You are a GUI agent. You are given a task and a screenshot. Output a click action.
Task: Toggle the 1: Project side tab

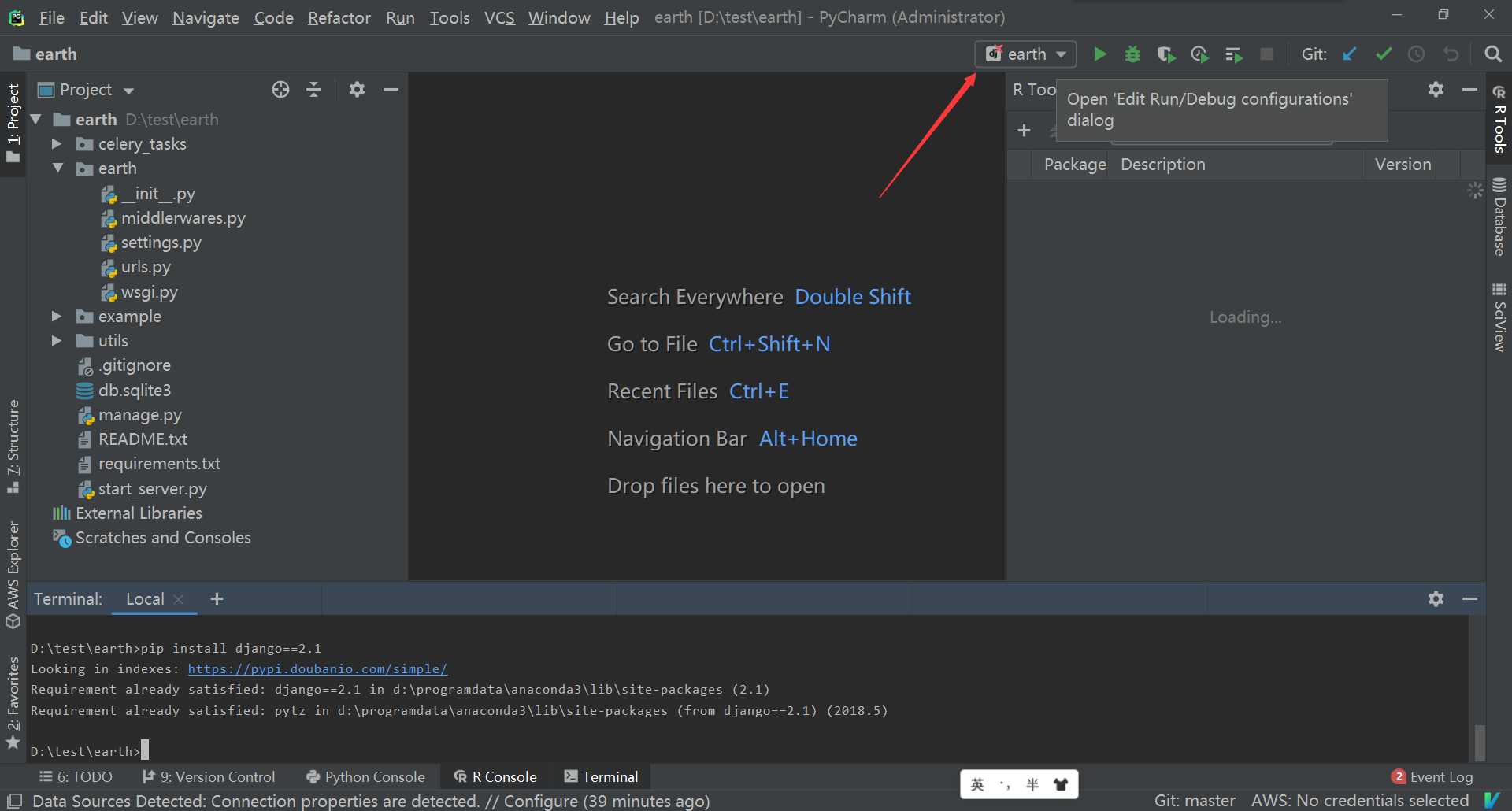[x=13, y=124]
